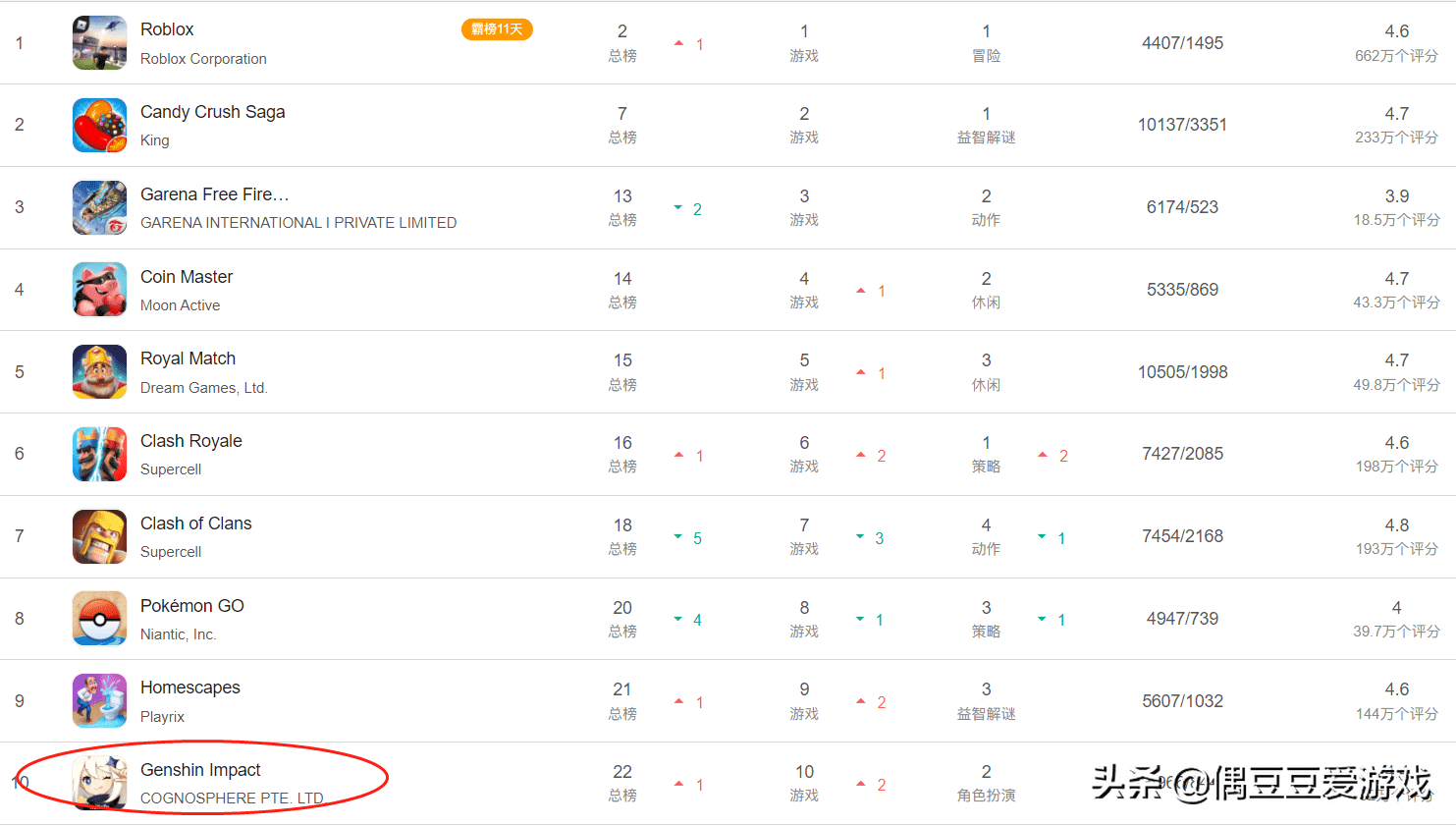Click Roblox rating 4.6 662万个评分
This screenshot has width=1456, height=826.
click(x=1397, y=43)
